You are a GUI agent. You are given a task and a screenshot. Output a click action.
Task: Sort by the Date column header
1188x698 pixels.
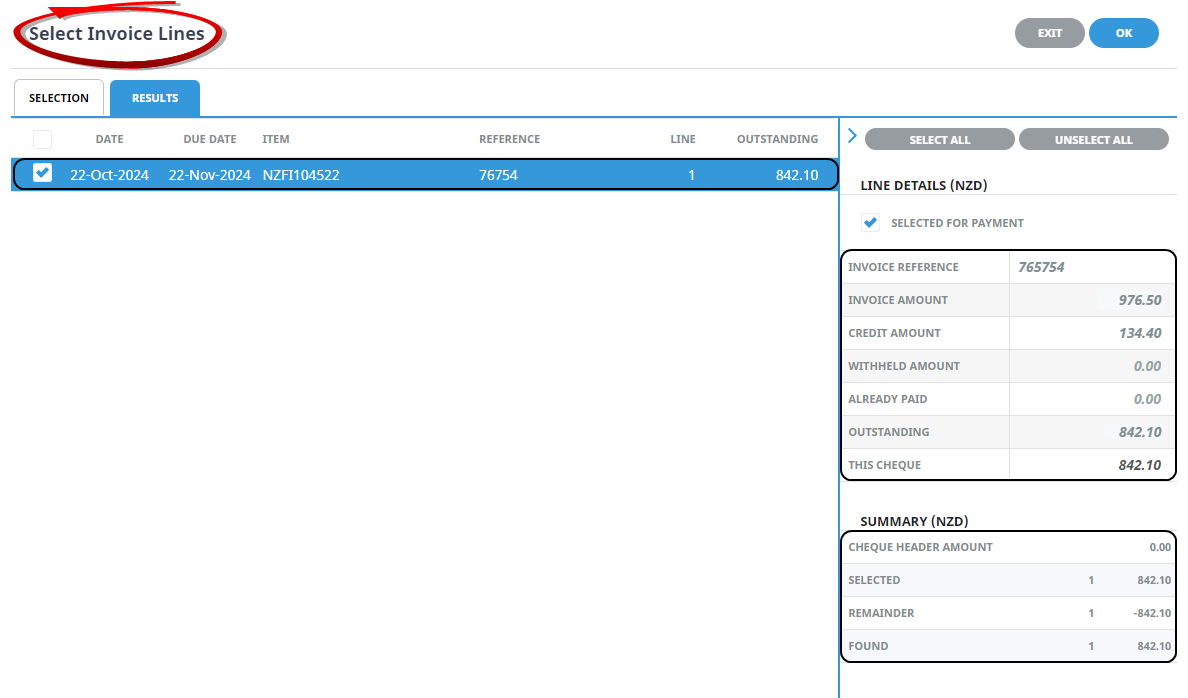point(109,139)
